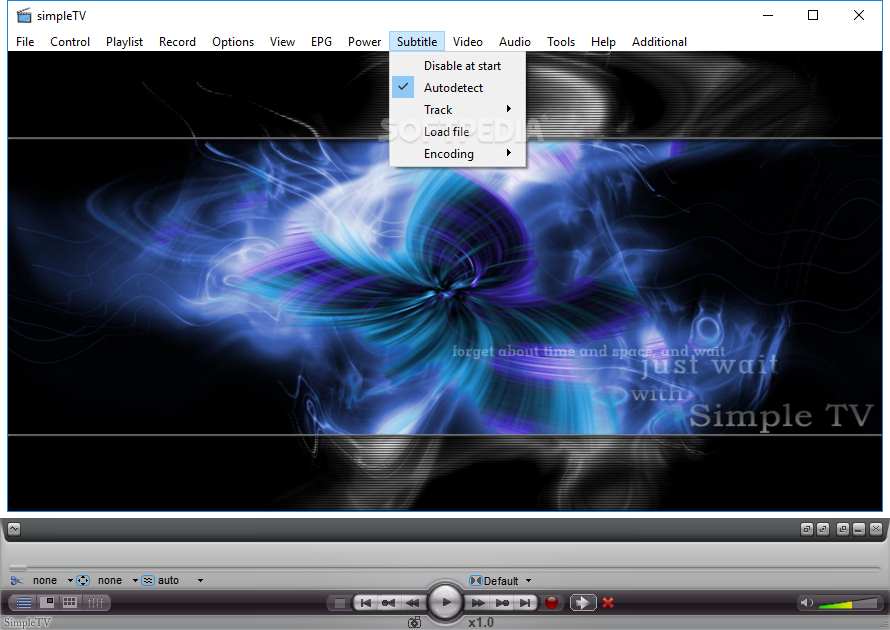Start recording with red record button

point(551,603)
